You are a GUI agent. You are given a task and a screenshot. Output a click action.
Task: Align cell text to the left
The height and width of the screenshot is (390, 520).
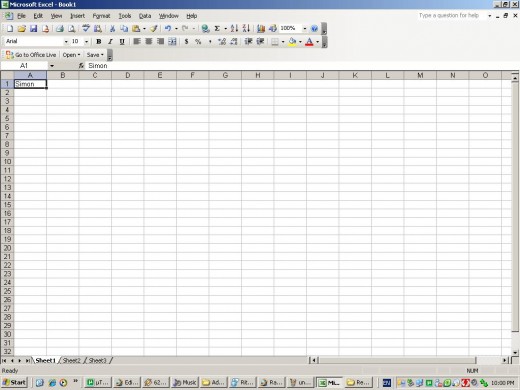point(137,42)
